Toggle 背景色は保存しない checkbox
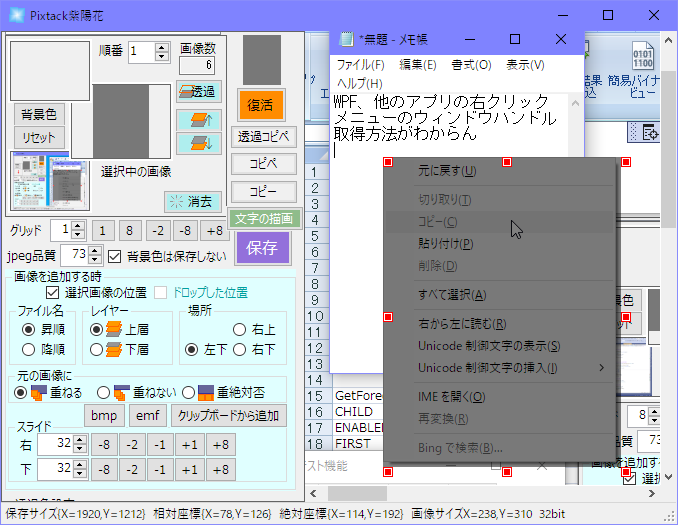Screen dimensions: 678x525 pos(114,256)
